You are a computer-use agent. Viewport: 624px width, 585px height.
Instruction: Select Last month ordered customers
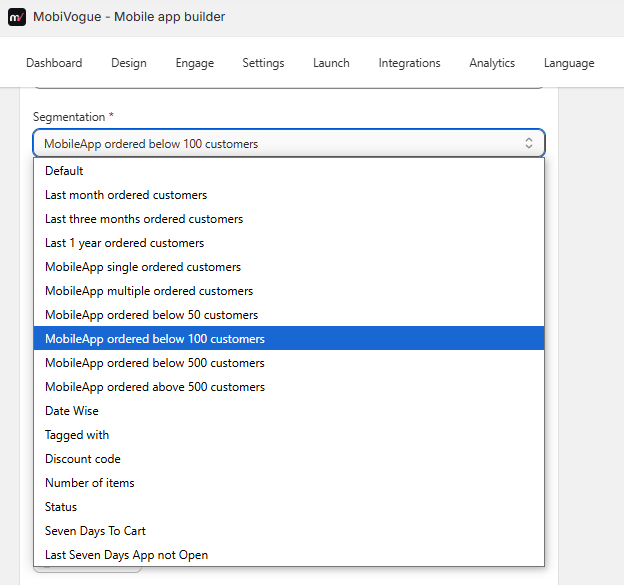[289, 195]
